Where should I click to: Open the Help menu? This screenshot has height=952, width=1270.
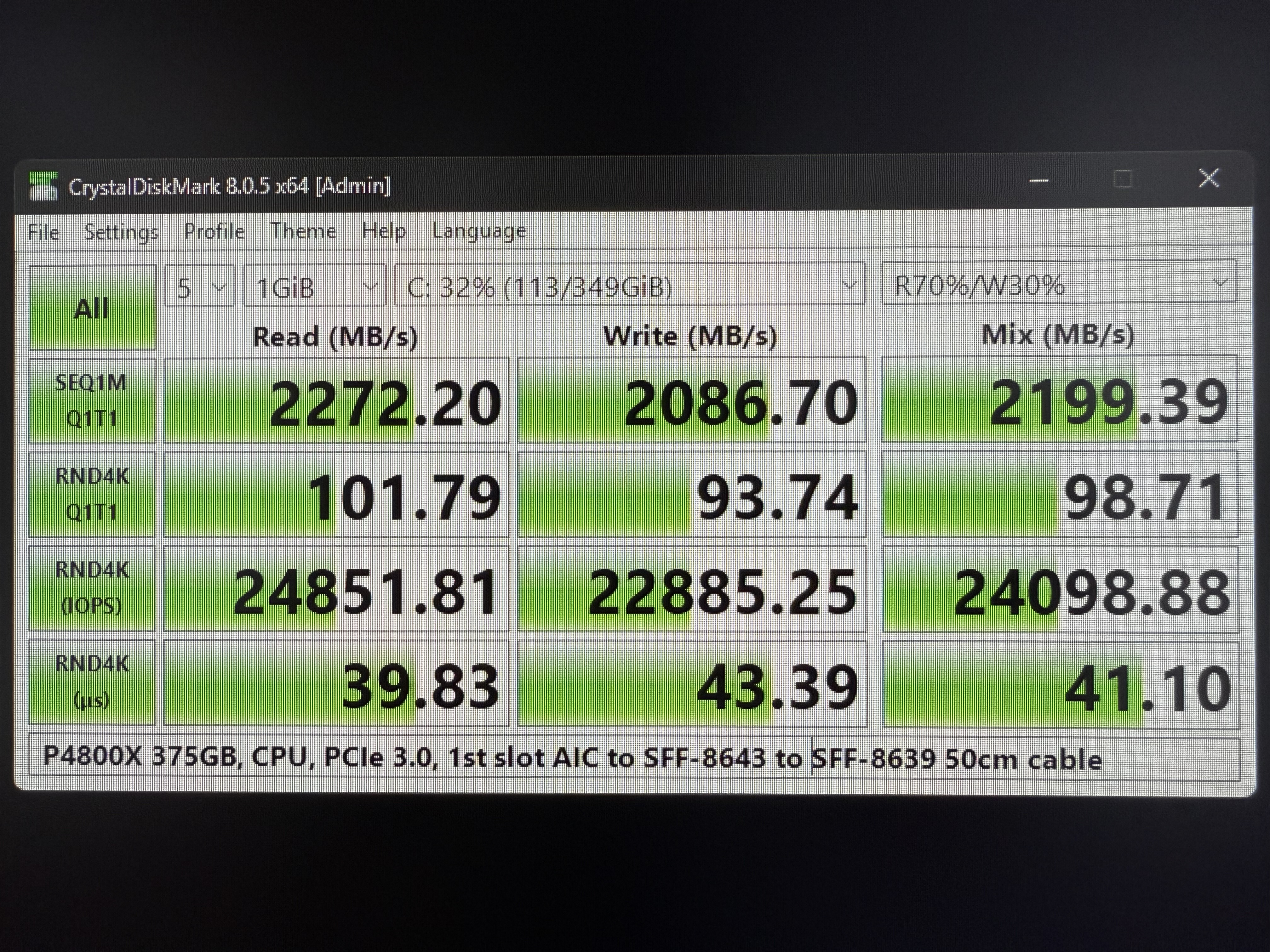pos(384,231)
